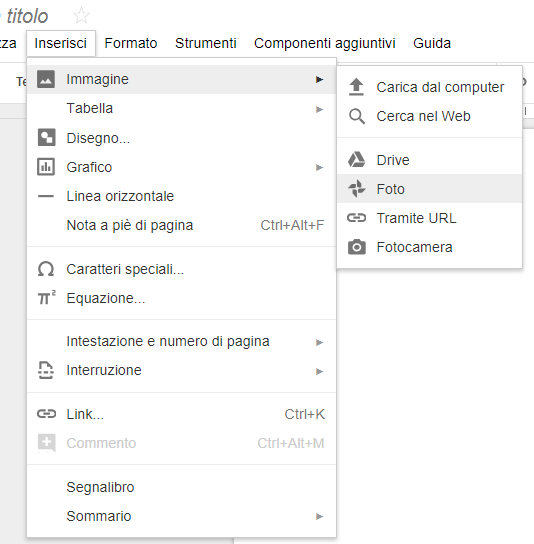Click the pi icon for Equazione
The height and width of the screenshot is (544, 534).
click(x=46, y=298)
